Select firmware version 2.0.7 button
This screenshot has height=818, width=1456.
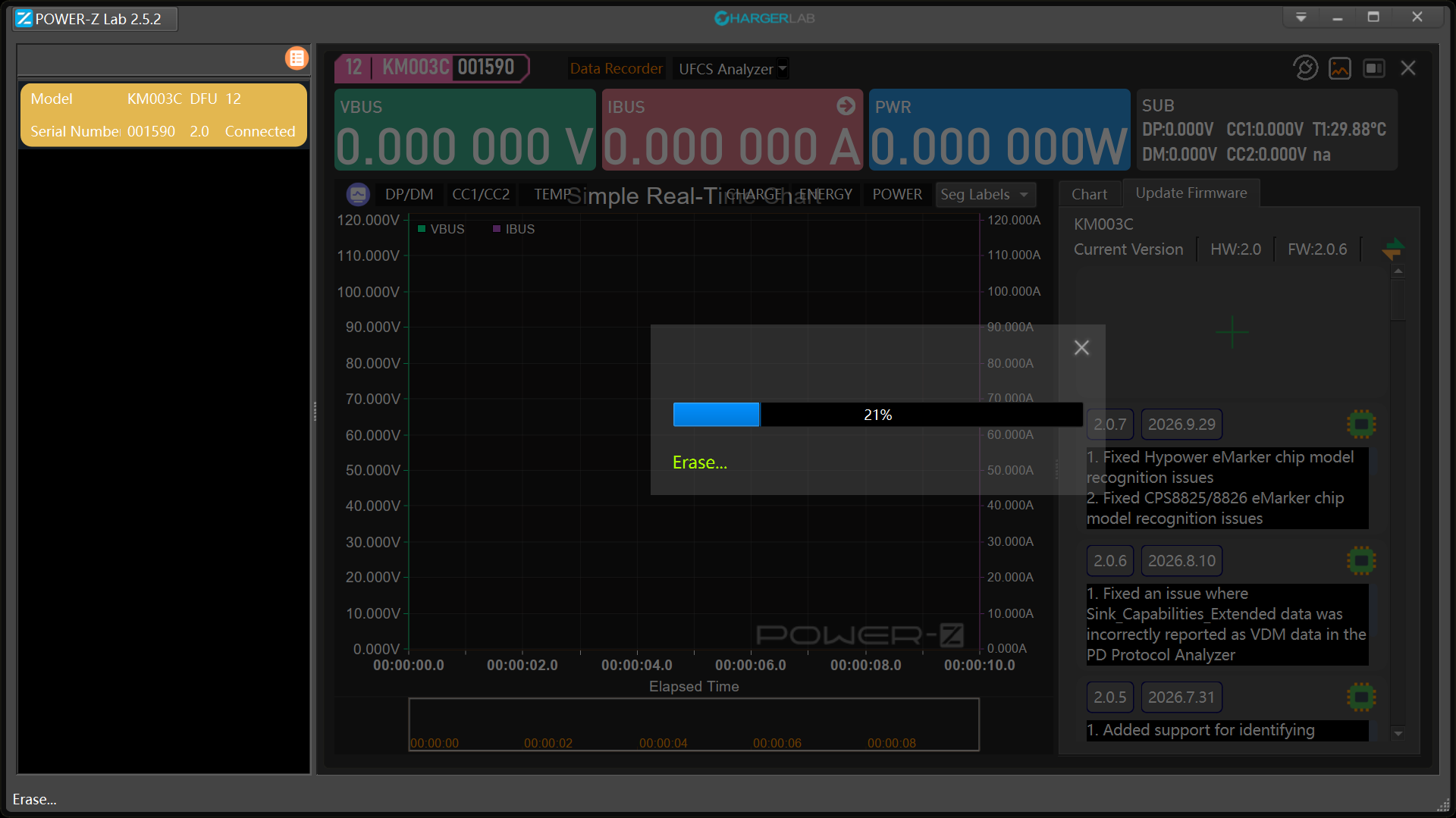point(1109,425)
